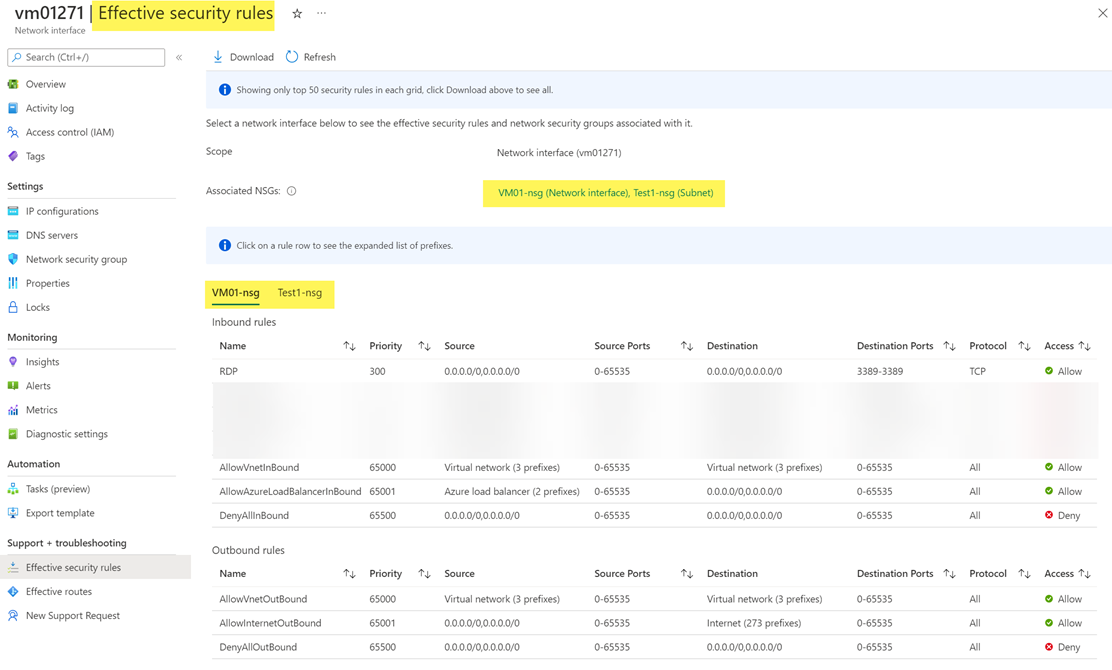Expand the AllowAzureLoadBalancerInBound rule row
This screenshot has width=1112, height=670.
pos(655,491)
